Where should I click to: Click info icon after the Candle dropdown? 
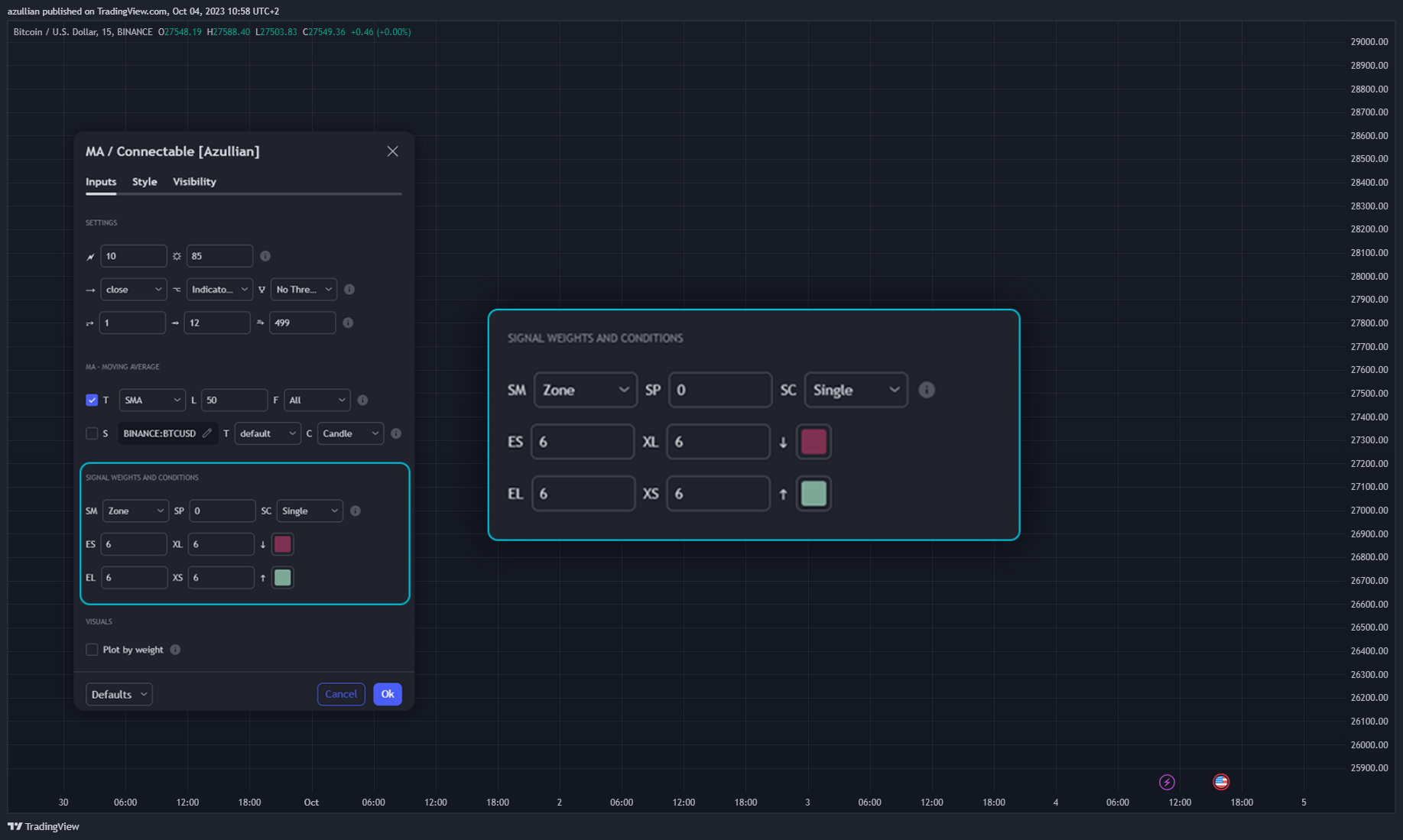(x=396, y=433)
